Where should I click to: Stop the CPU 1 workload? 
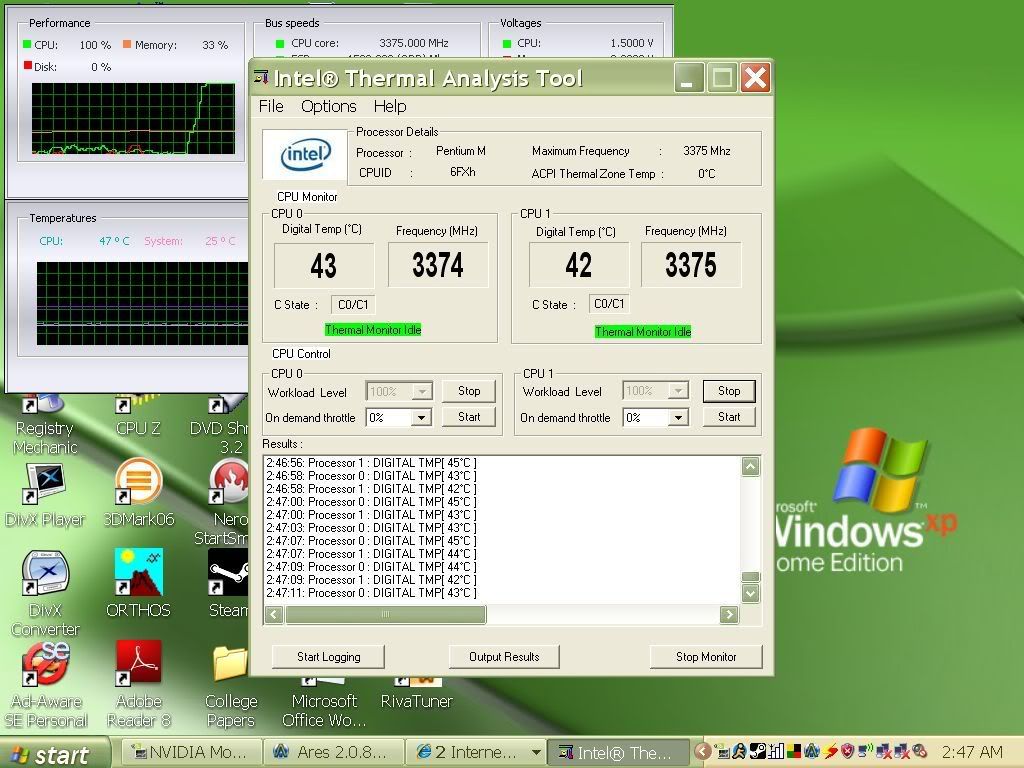click(x=729, y=391)
